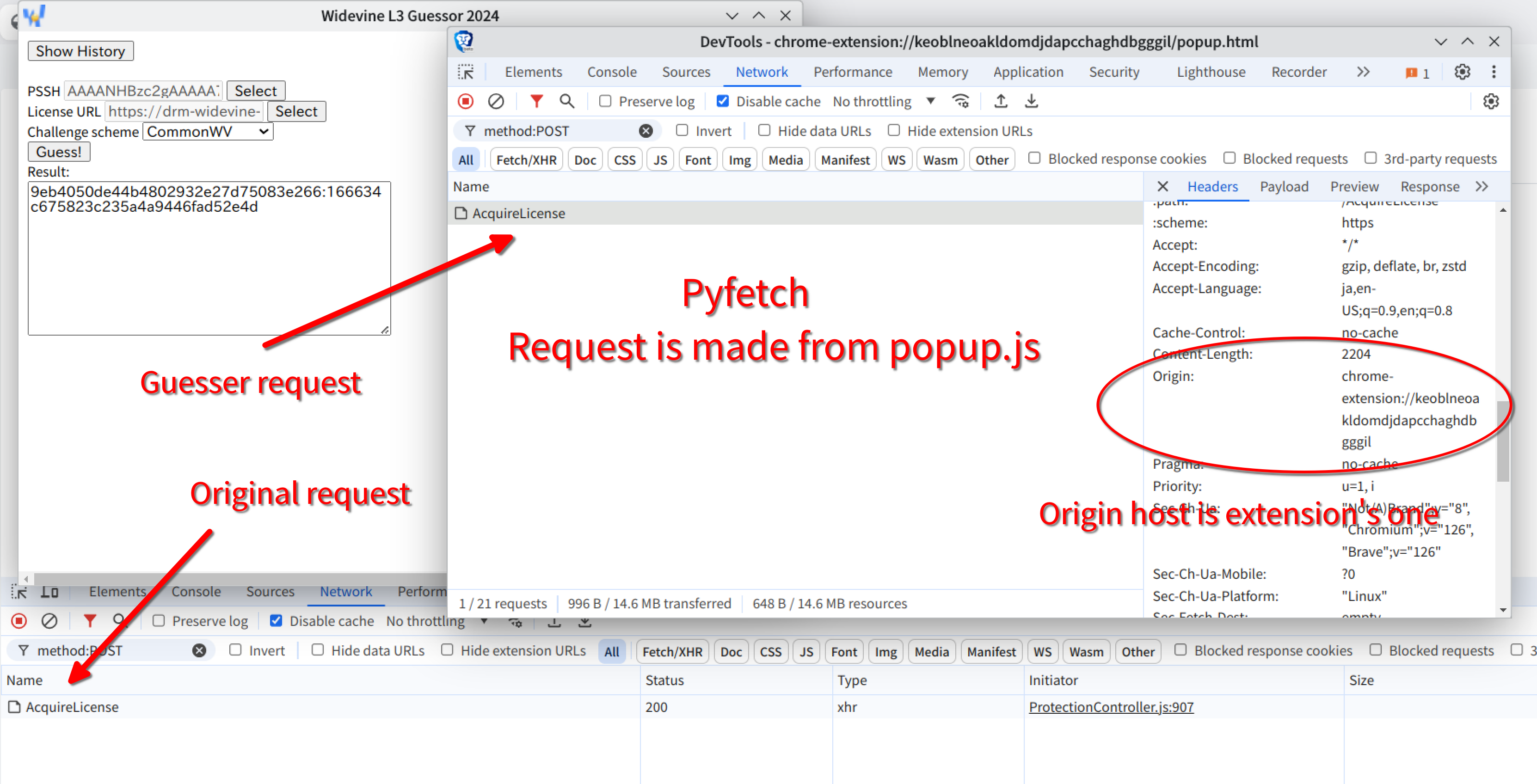Image resolution: width=1537 pixels, height=784 pixels.
Task: Click the export HAR download icon
Action: tap(1031, 101)
